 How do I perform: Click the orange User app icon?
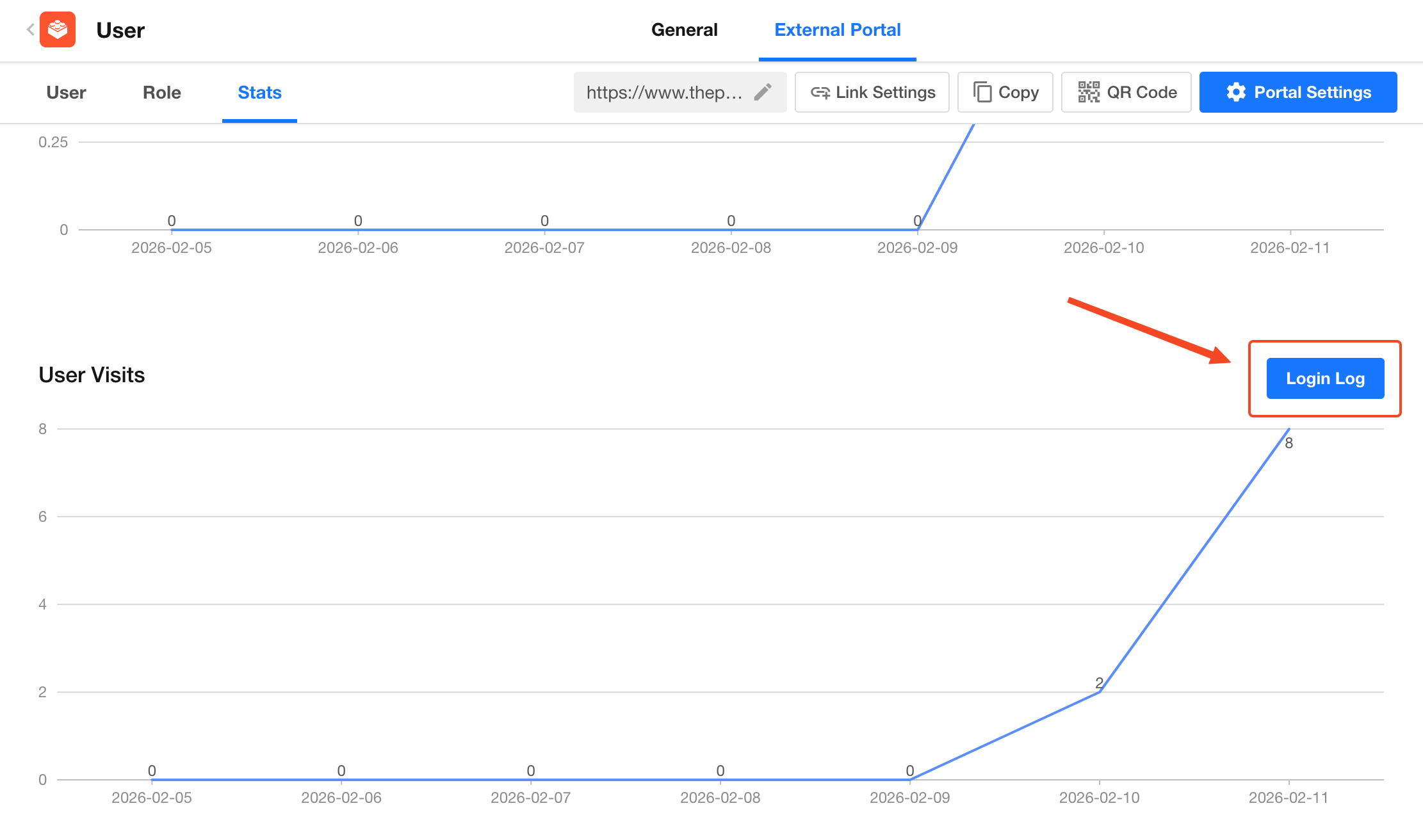pos(58,29)
